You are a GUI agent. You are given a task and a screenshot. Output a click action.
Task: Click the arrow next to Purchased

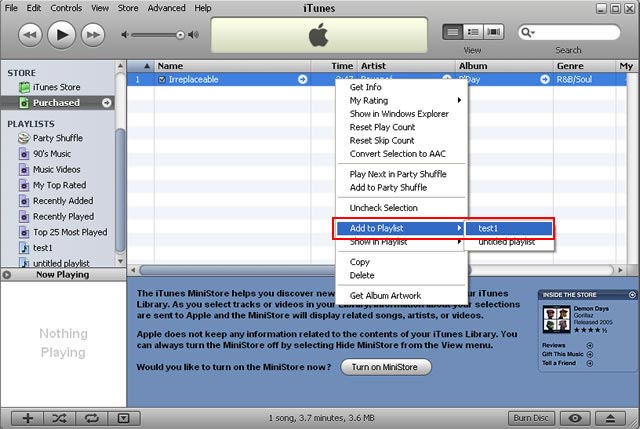107,103
